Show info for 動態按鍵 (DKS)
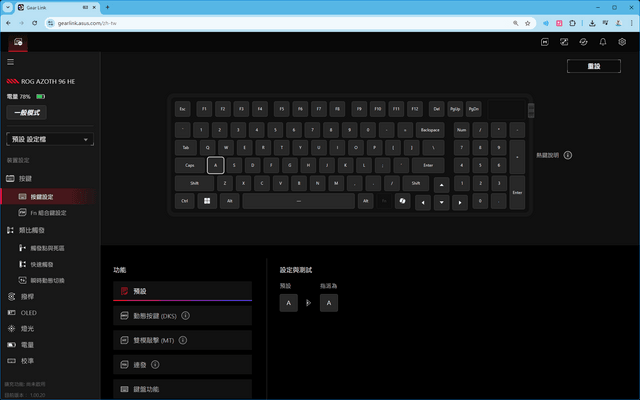Image resolution: width=640 pixels, height=400 pixels. (x=185, y=316)
